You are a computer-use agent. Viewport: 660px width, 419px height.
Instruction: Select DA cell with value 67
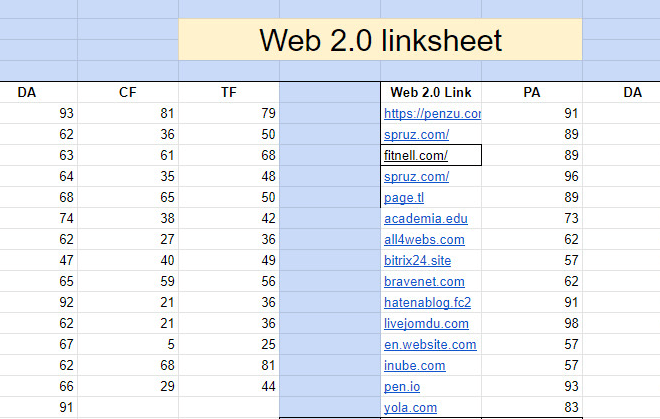[39, 345]
